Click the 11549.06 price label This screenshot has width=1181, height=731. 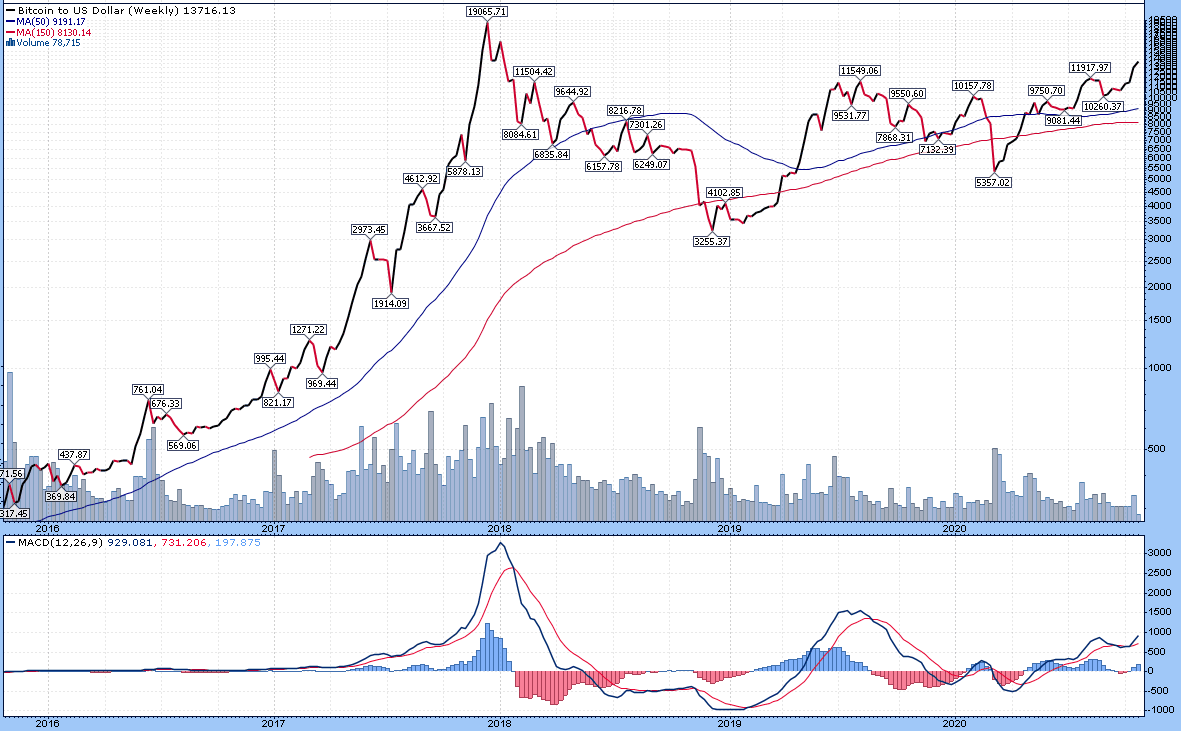(x=859, y=71)
